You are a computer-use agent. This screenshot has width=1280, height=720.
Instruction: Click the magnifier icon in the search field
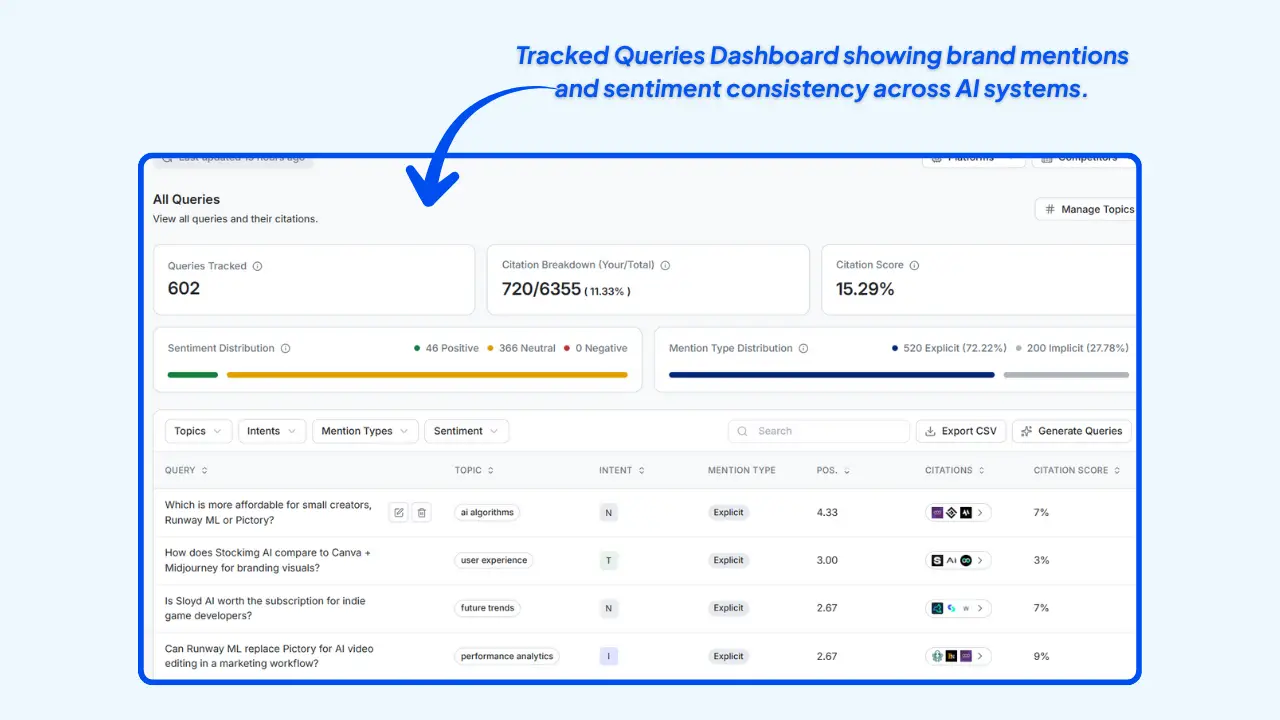[x=742, y=430]
